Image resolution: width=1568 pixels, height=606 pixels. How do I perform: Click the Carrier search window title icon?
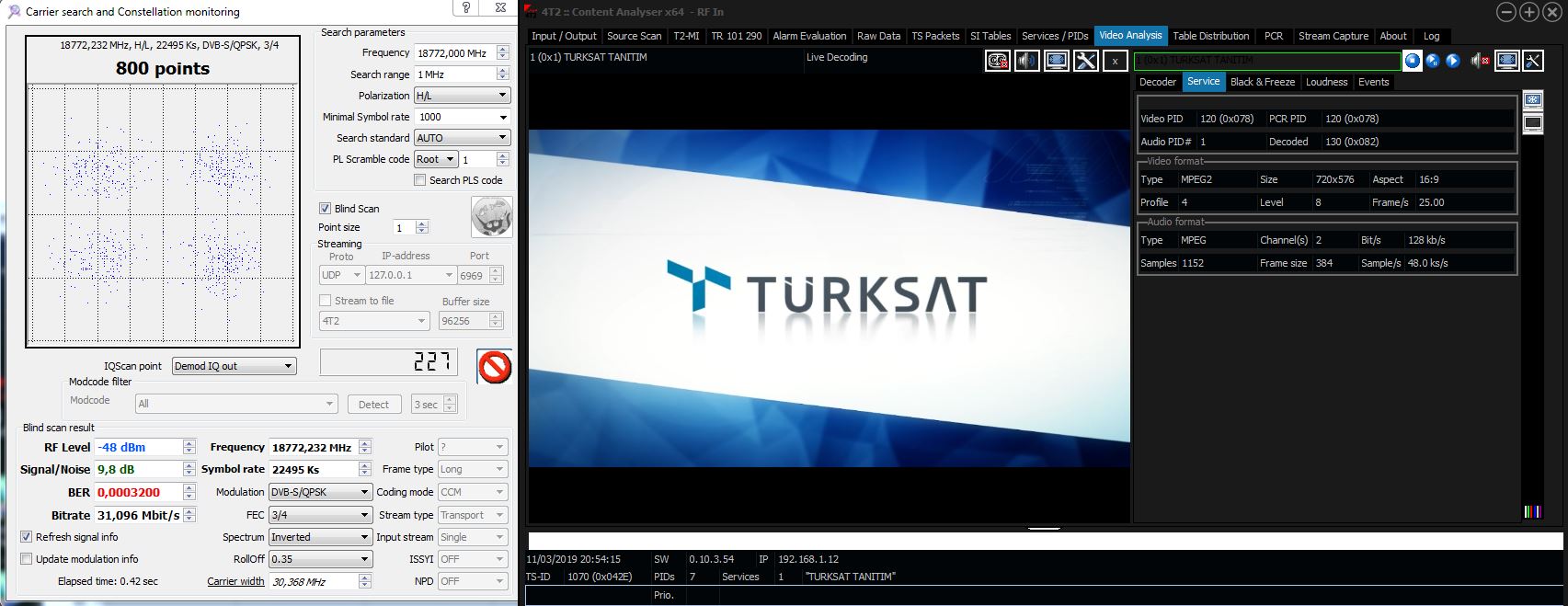pyautogui.click(x=14, y=12)
